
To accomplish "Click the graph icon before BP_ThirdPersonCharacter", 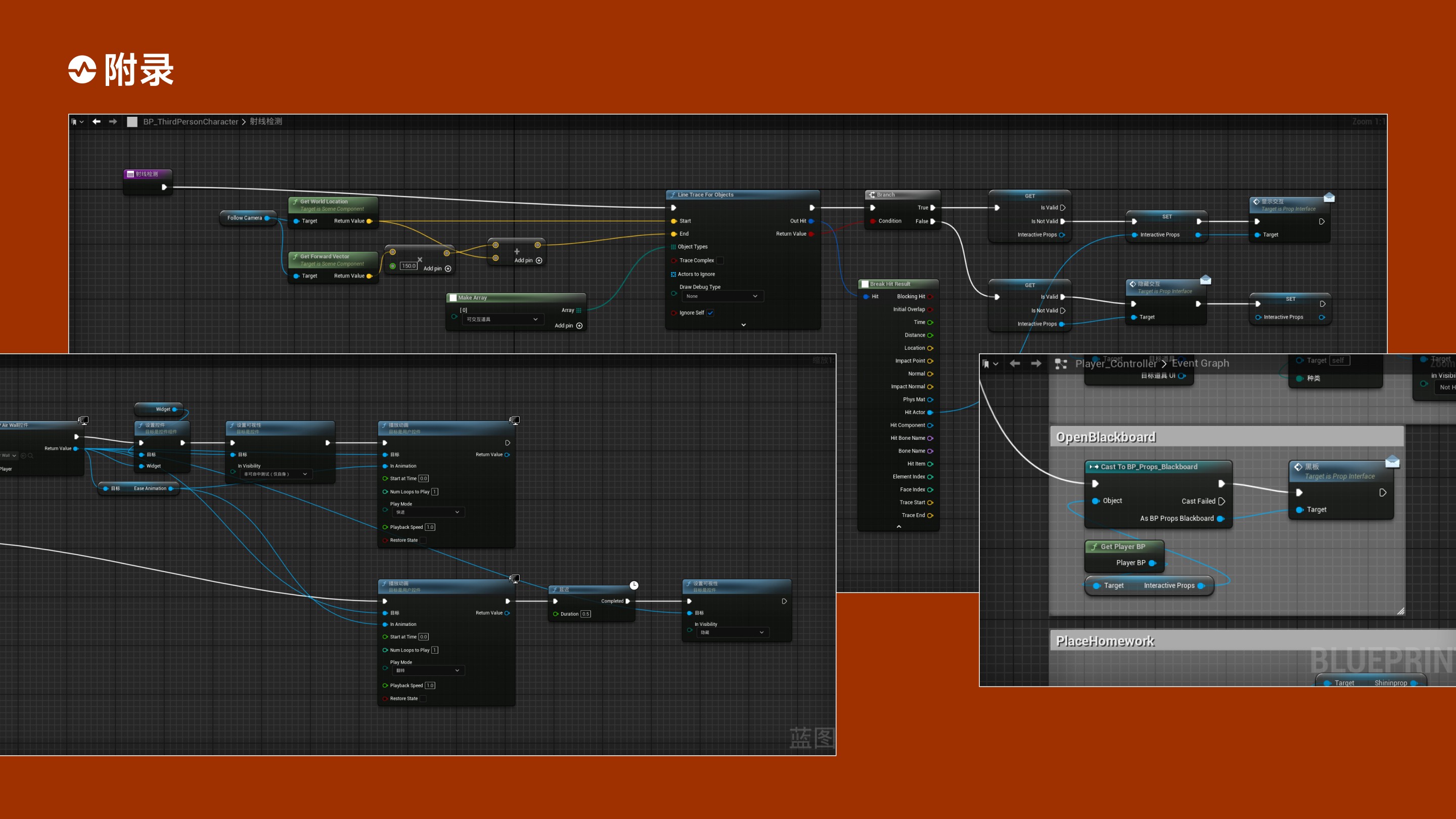I will pos(132,121).
